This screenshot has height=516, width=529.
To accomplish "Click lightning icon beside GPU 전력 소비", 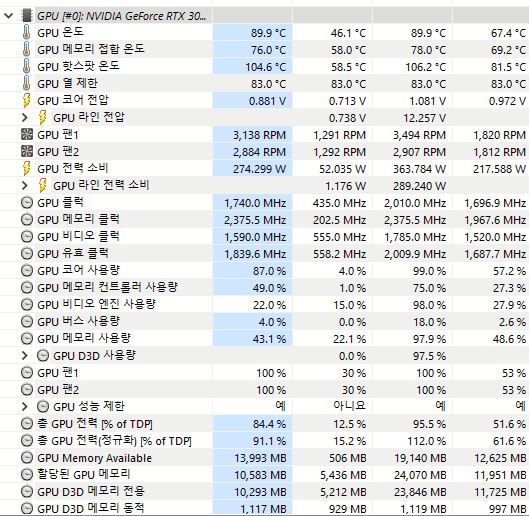I will (26, 168).
